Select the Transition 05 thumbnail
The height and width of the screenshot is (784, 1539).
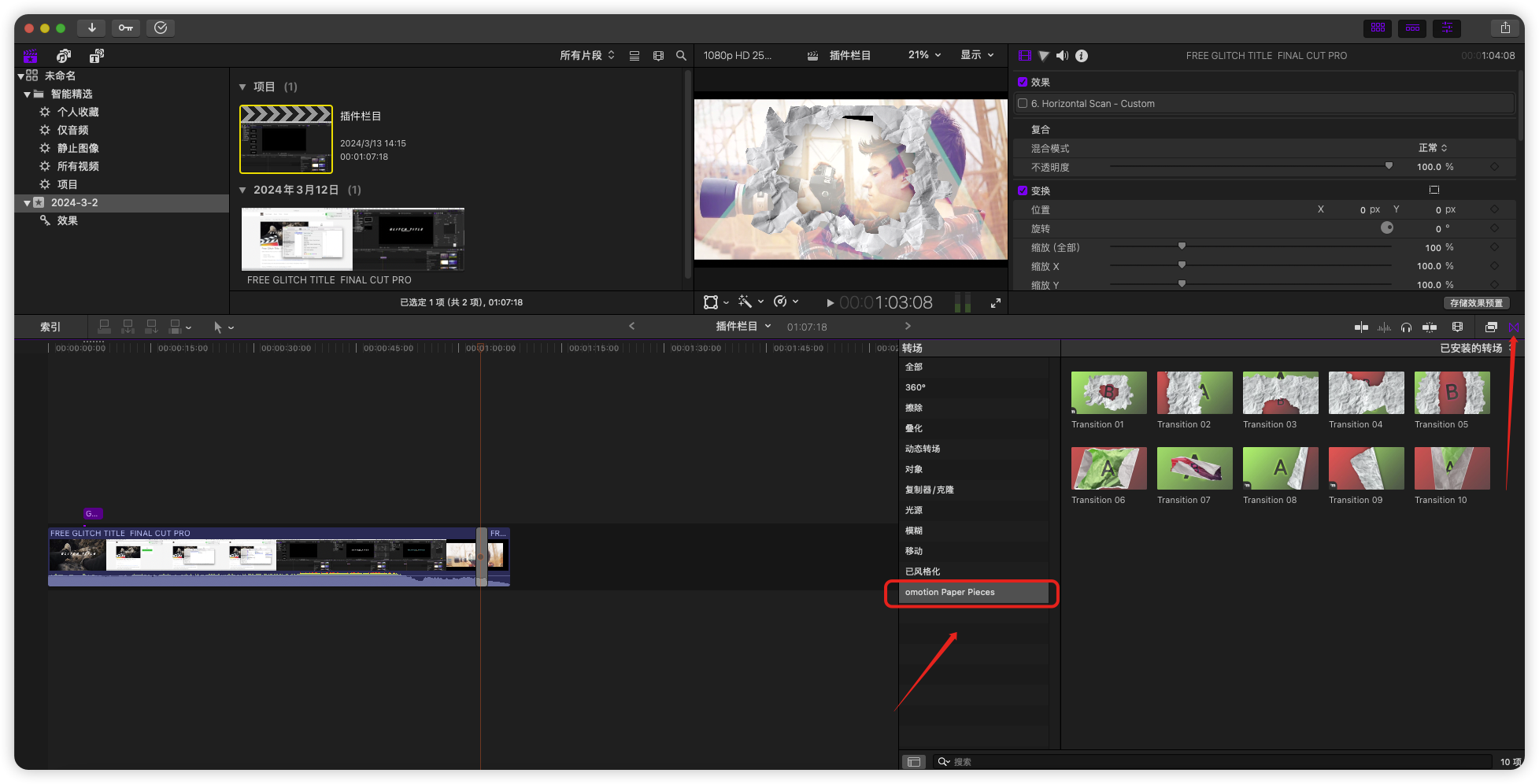click(1452, 393)
